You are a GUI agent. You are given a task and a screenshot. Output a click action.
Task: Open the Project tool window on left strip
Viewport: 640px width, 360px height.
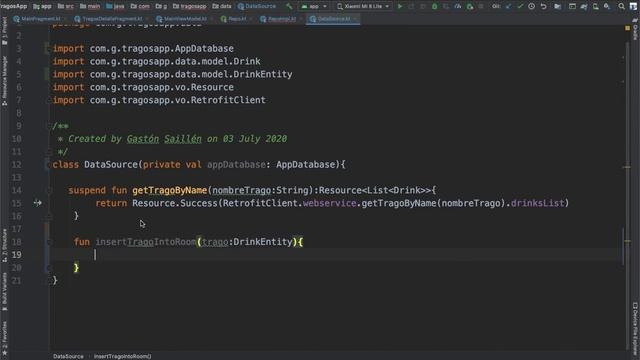pyautogui.click(x=4, y=31)
